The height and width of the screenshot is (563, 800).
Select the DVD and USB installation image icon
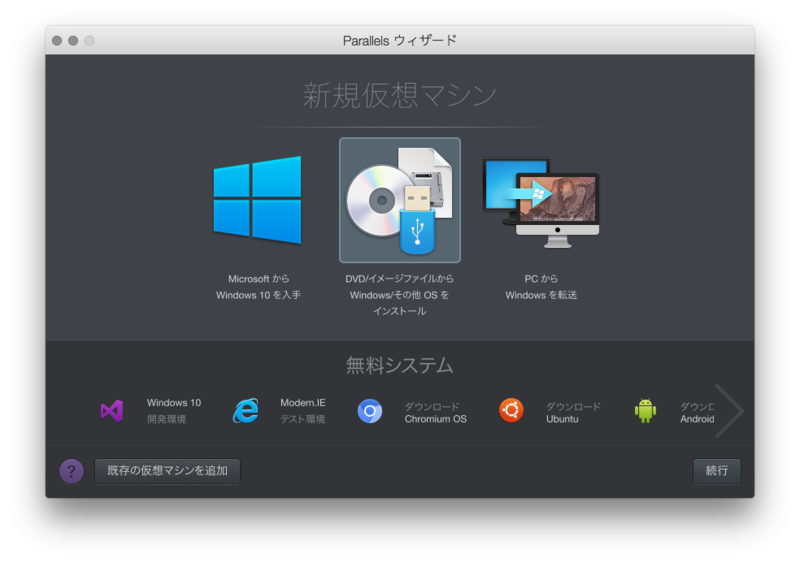(399, 200)
